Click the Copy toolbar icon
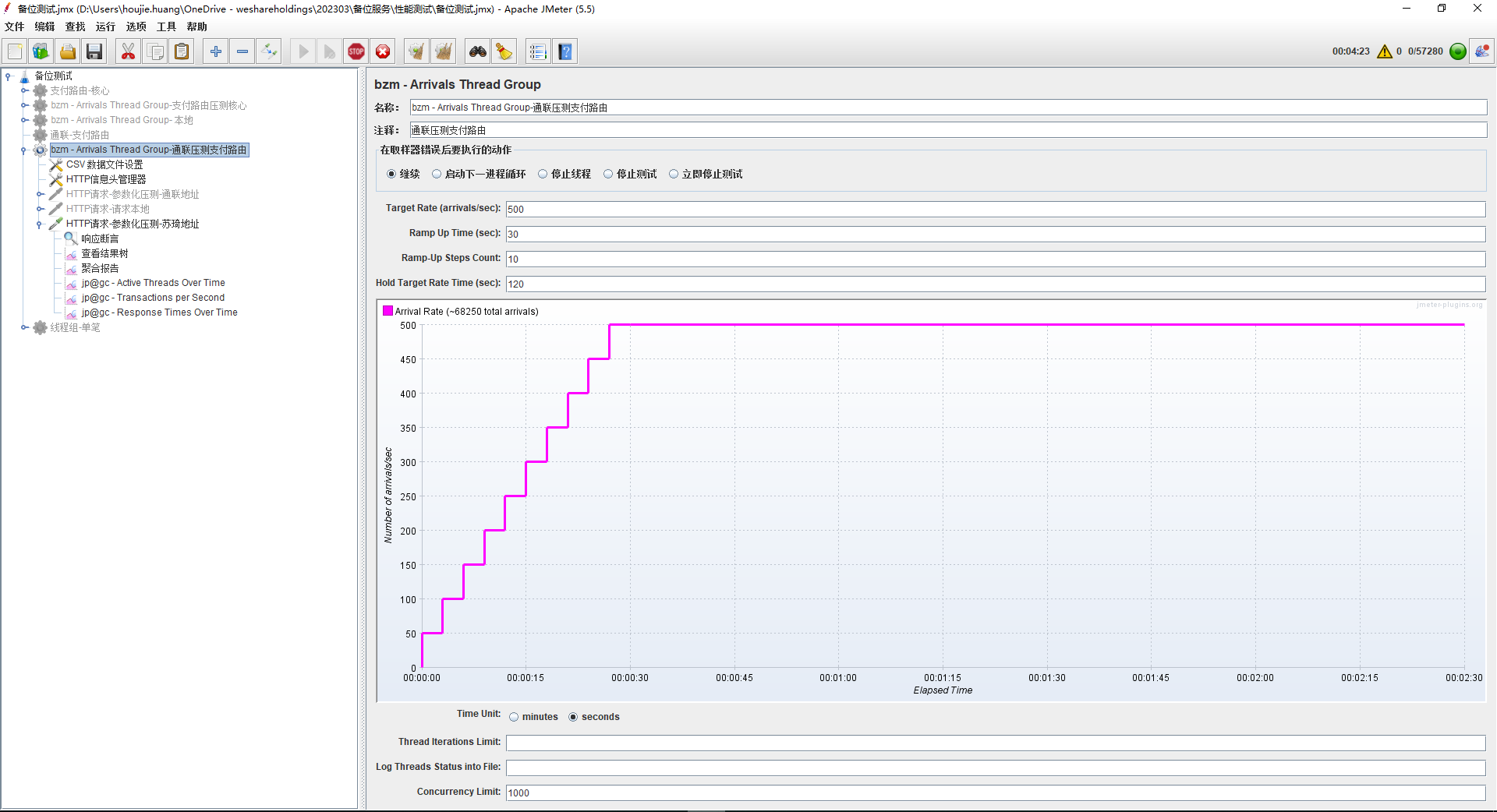This screenshot has width=1497, height=812. (155, 51)
